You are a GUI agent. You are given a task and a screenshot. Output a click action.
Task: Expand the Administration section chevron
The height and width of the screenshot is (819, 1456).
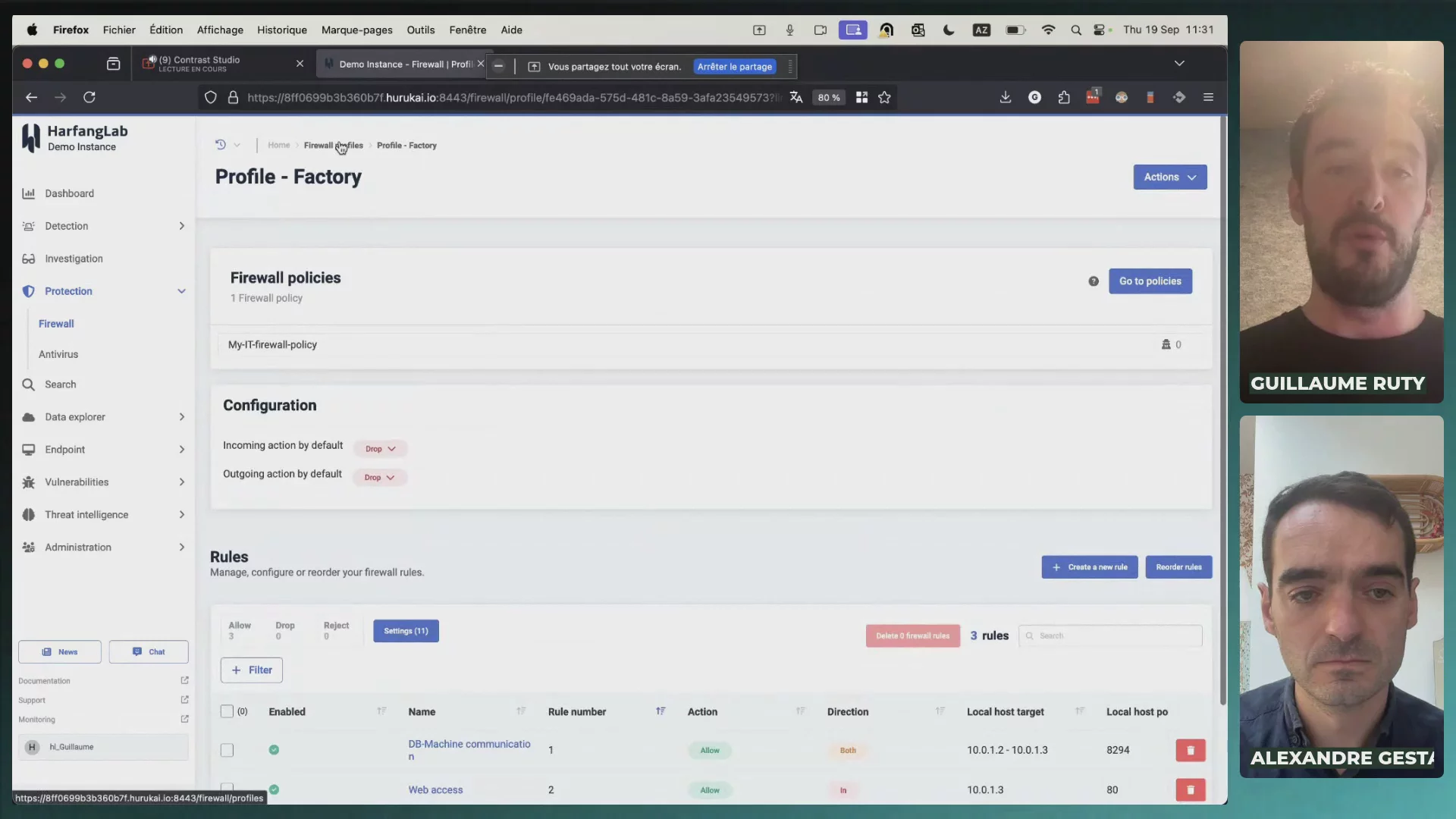pos(181,548)
